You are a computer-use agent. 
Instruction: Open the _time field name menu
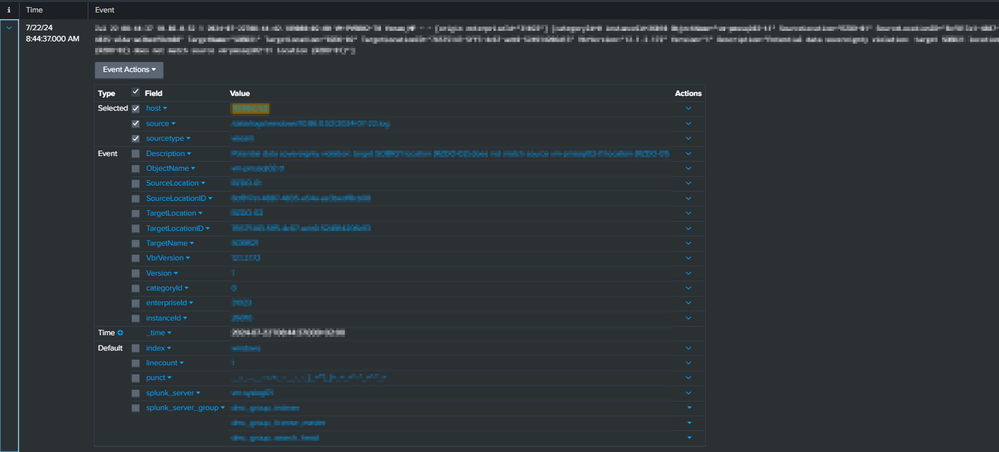tap(159, 333)
